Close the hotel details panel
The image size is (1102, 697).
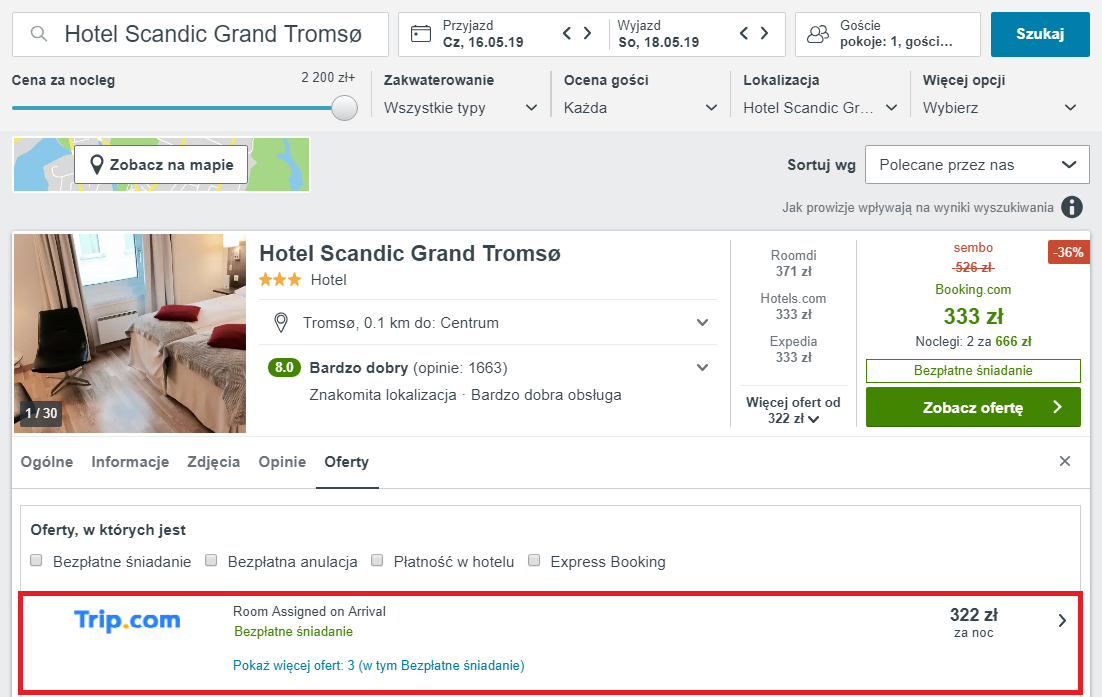1065,461
